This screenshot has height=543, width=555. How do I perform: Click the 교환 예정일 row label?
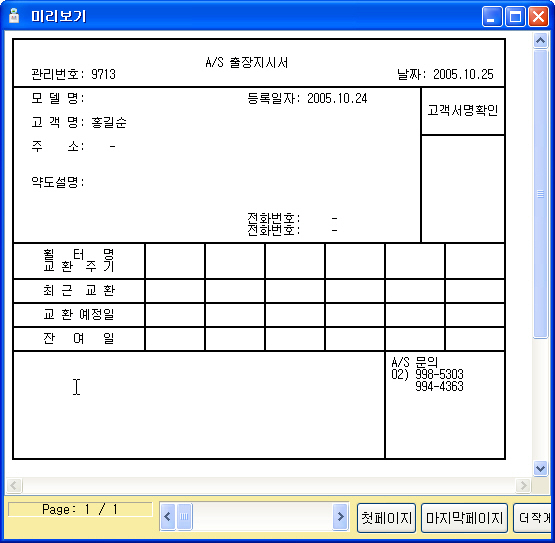point(79,314)
